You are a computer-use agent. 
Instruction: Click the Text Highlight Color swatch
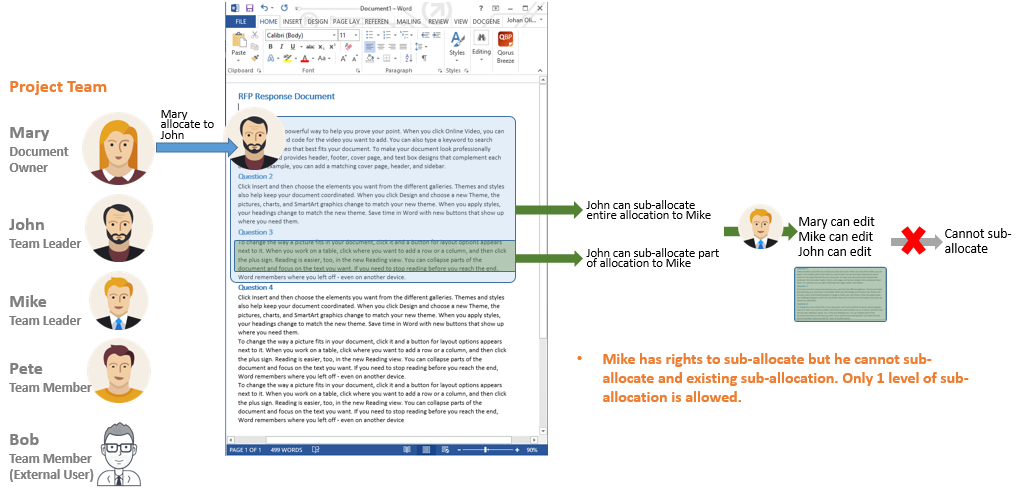click(288, 58)
